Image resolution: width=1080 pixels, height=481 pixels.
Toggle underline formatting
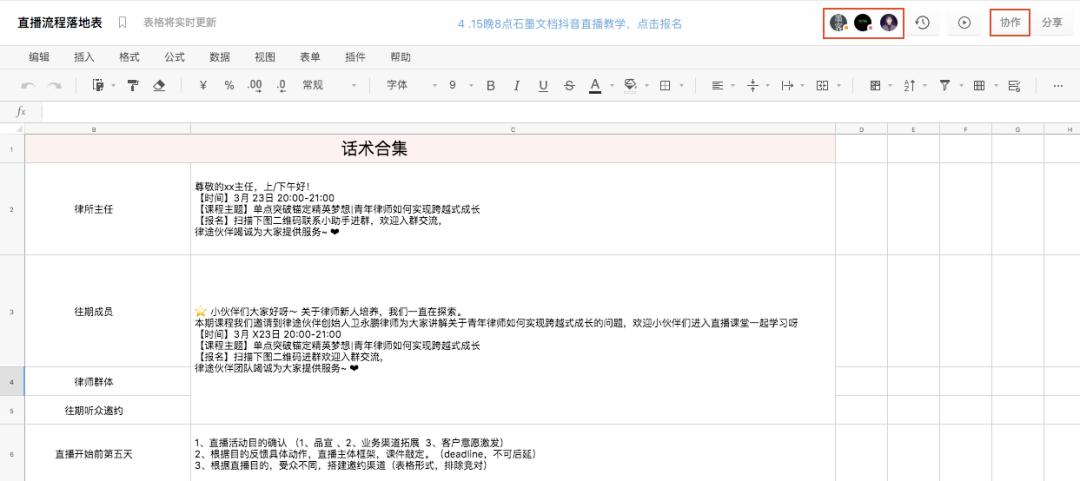[543, 85]
